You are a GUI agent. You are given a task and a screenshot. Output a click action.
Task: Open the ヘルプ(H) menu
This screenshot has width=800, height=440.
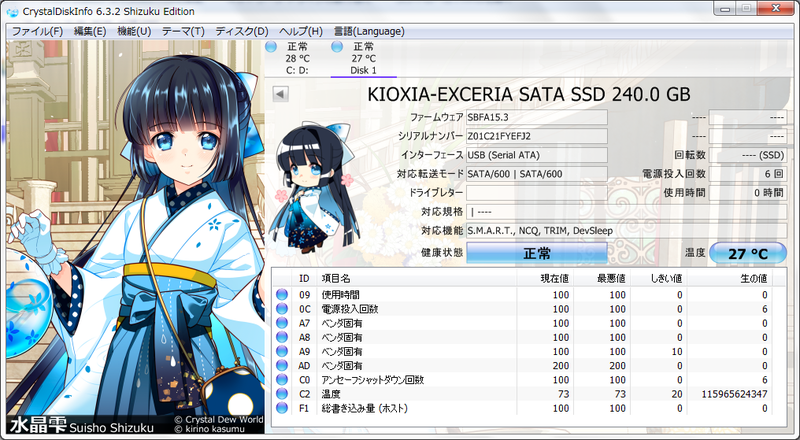pos(301,31)
